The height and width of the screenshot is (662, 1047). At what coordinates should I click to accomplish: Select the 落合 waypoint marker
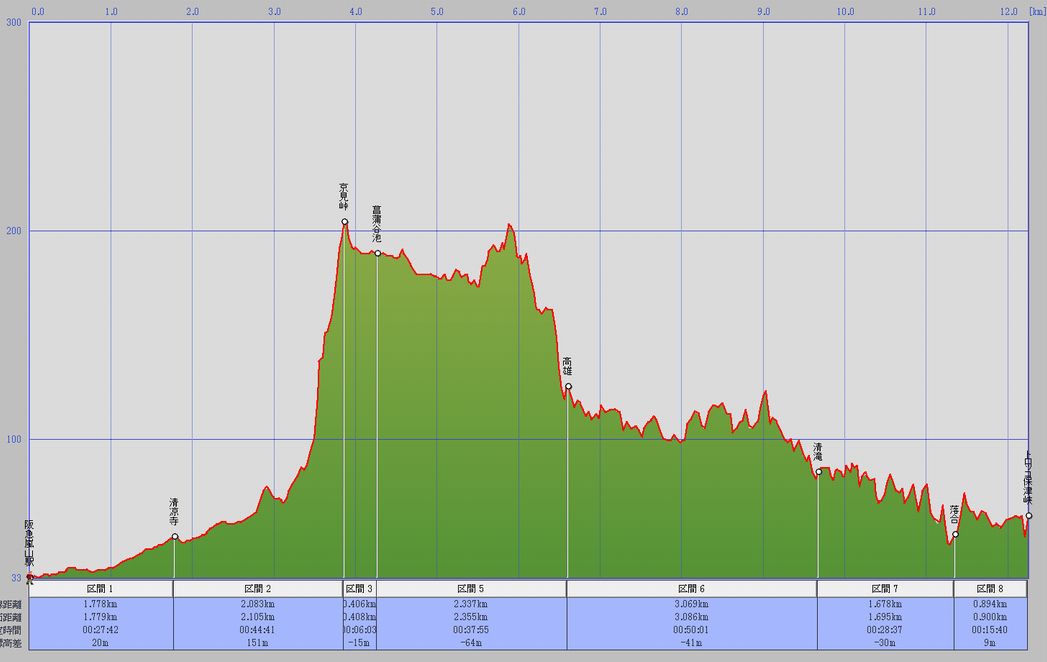[955, 534]
